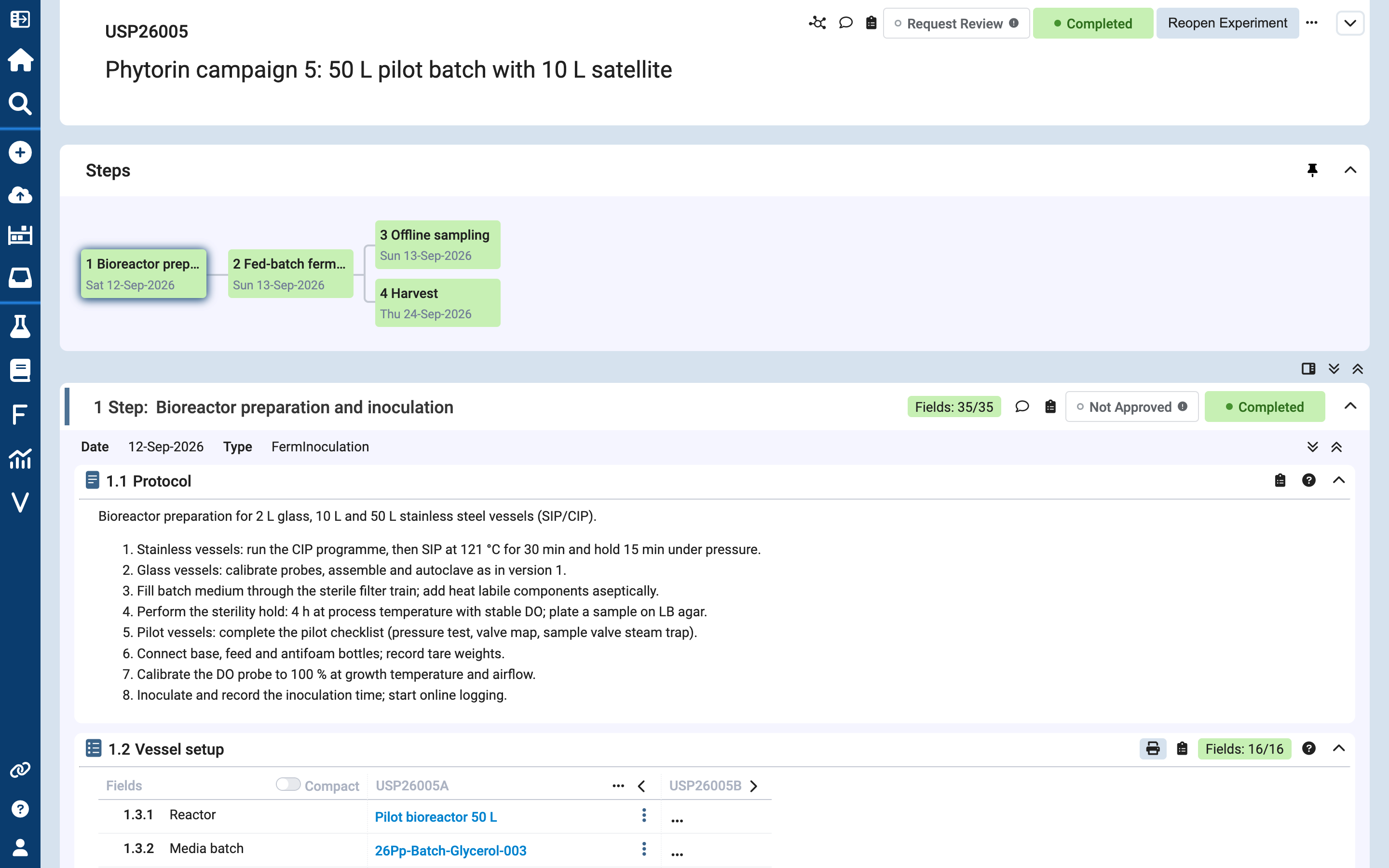Click the step Not Approved button
This screenshot has height=868, width=1389.
(1131, 407)
